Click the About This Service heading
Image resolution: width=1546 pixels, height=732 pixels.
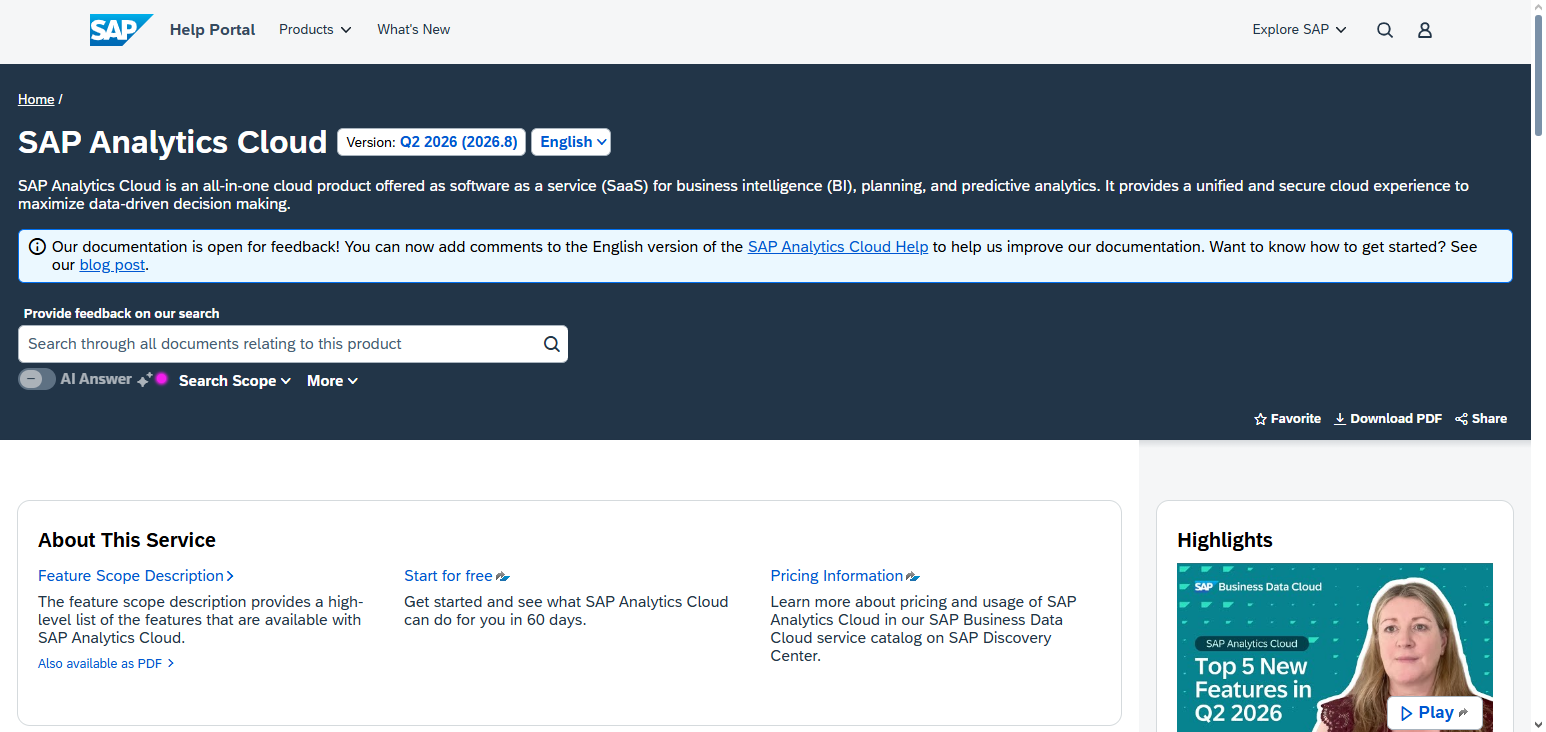pos(127,540)
